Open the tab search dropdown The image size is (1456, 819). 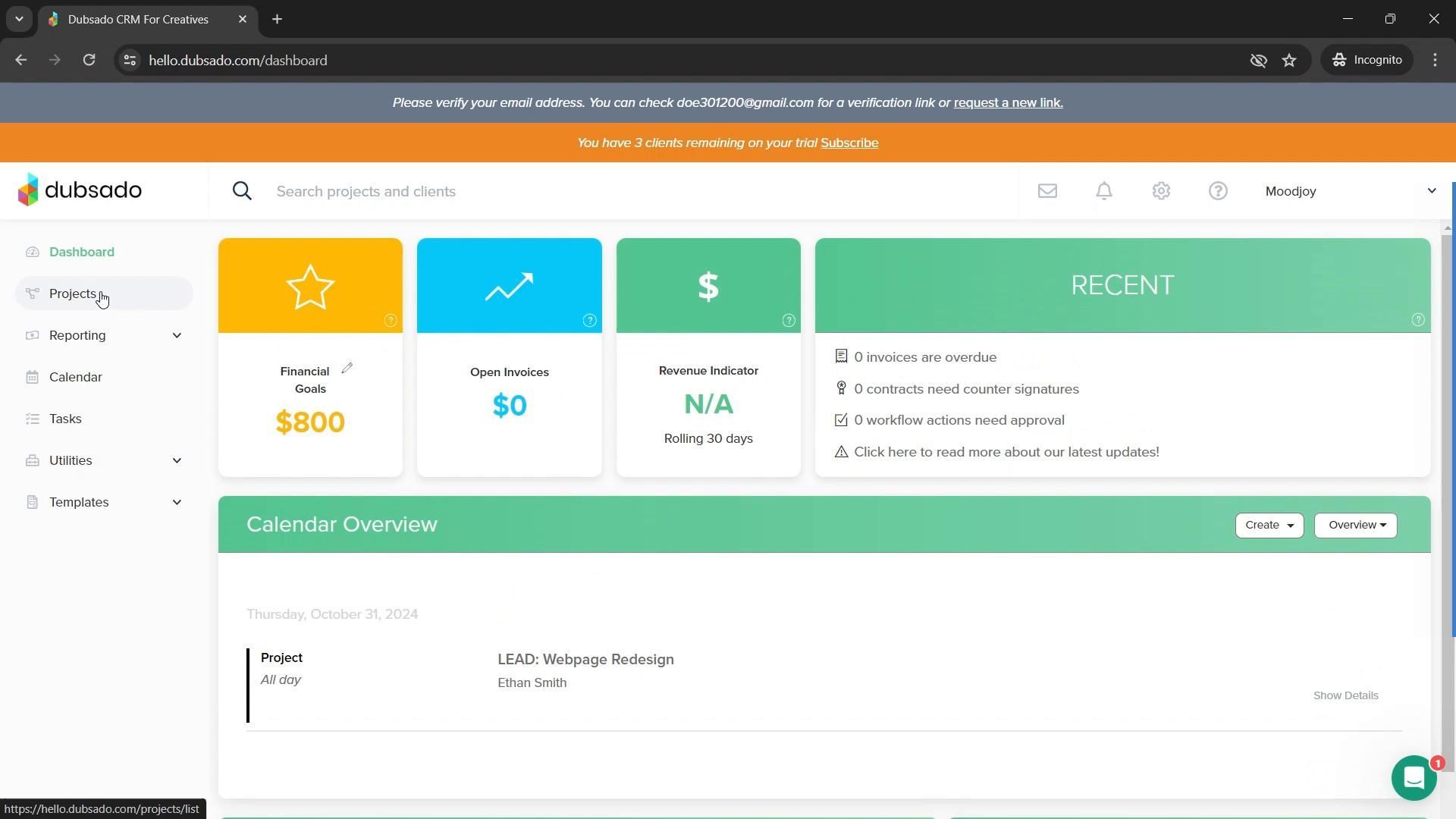(x=19, y=19)
